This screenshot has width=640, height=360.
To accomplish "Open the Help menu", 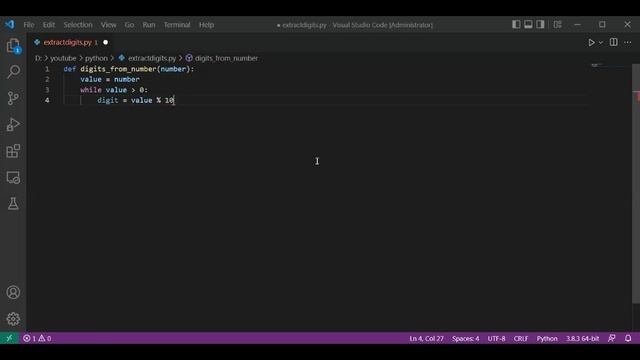I will point(207,25).
